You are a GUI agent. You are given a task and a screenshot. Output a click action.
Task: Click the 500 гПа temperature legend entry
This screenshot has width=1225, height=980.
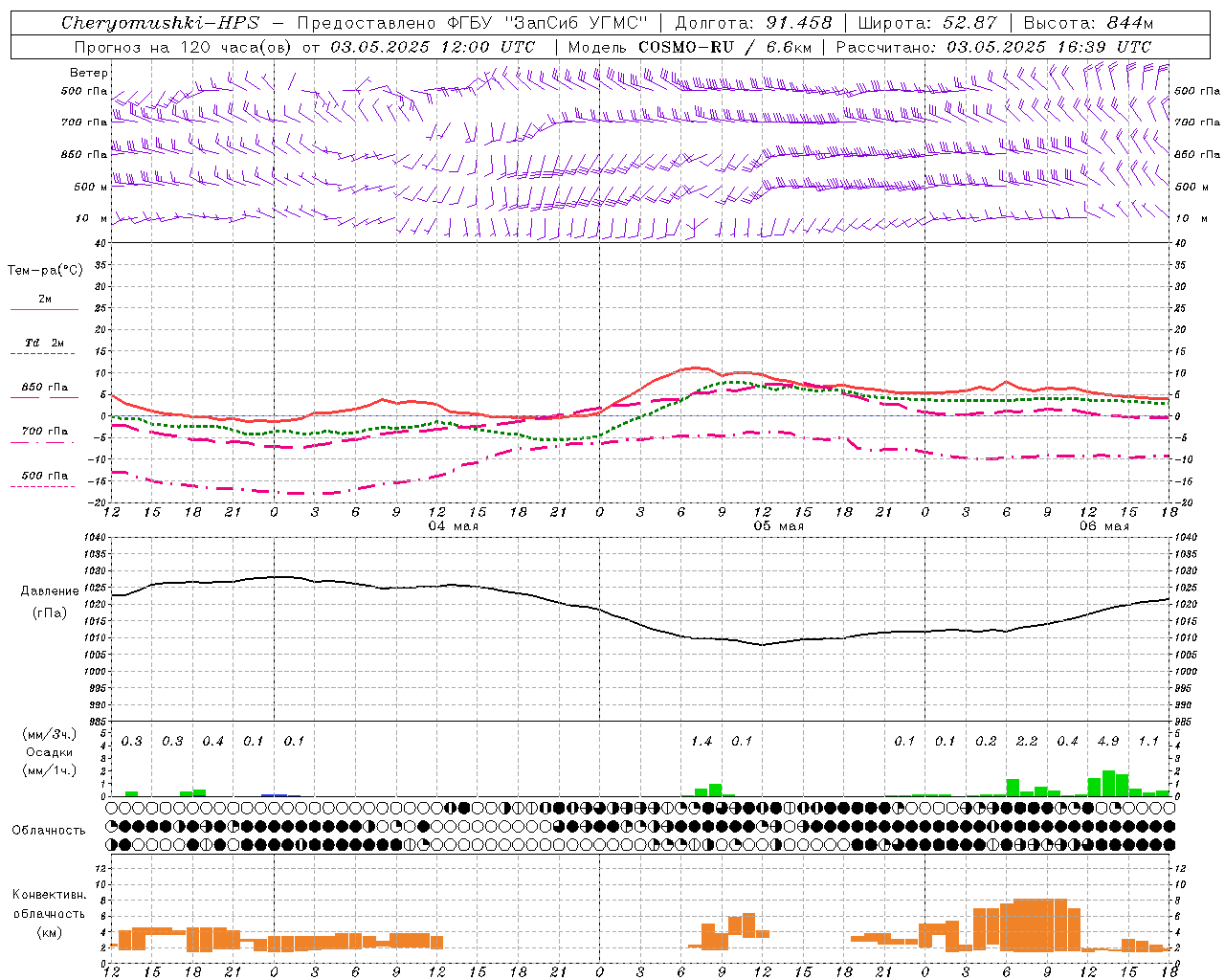click(45, 476)
